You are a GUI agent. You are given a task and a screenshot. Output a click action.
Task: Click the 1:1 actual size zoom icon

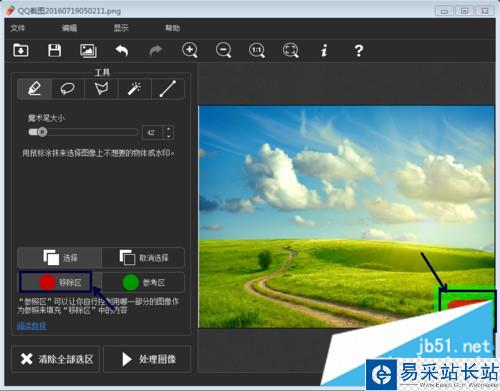click(257, 50)
